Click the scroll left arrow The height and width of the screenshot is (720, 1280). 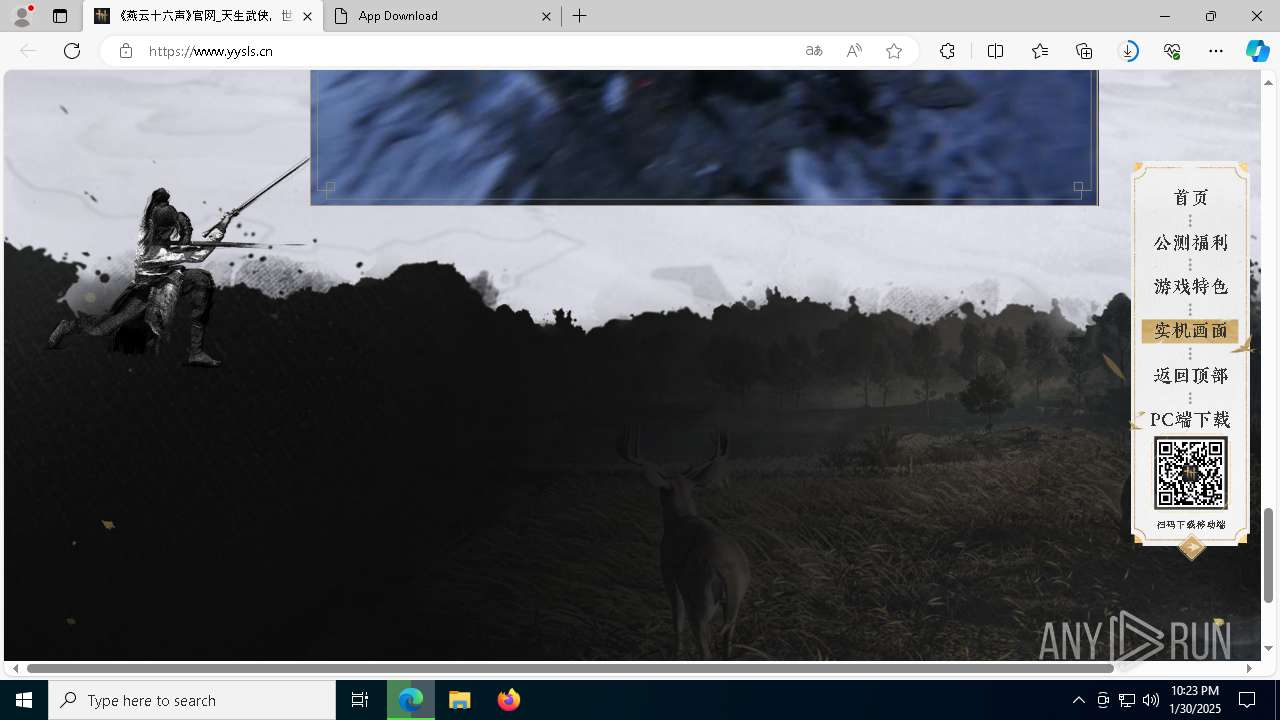point(15,668)
